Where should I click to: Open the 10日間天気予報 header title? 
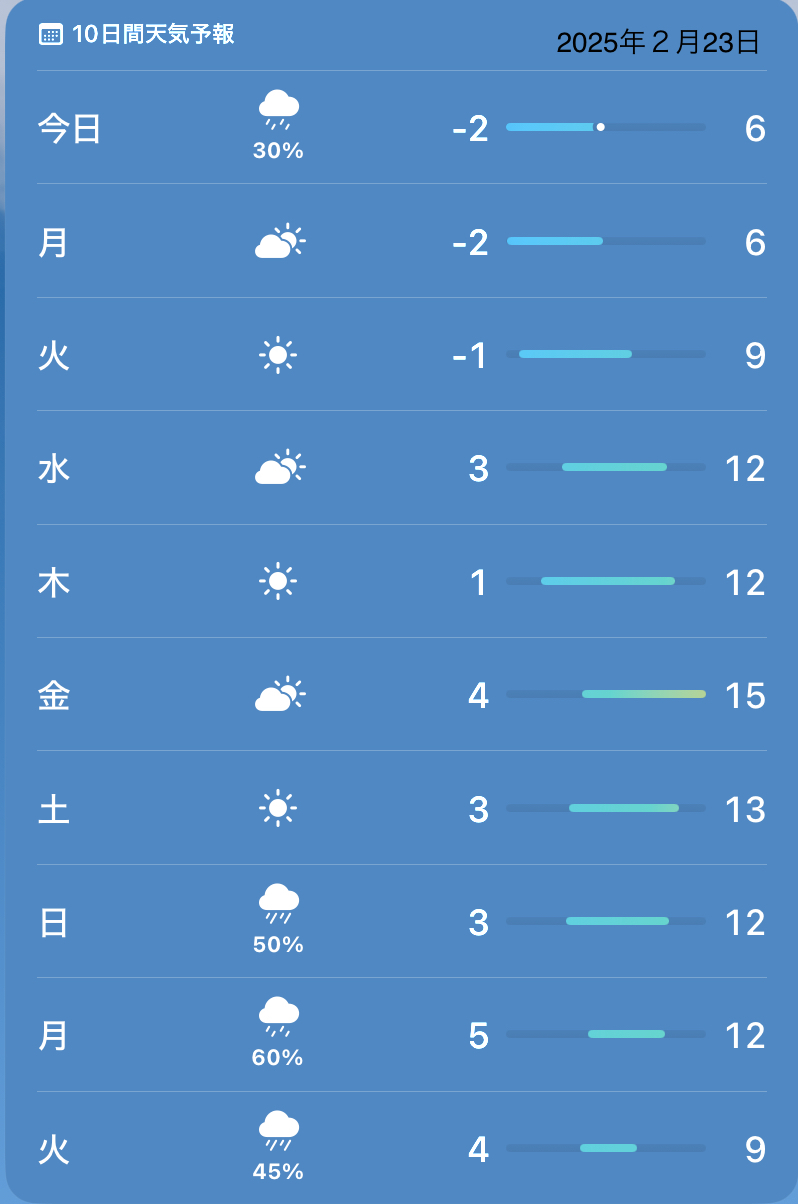pos(153,34)
